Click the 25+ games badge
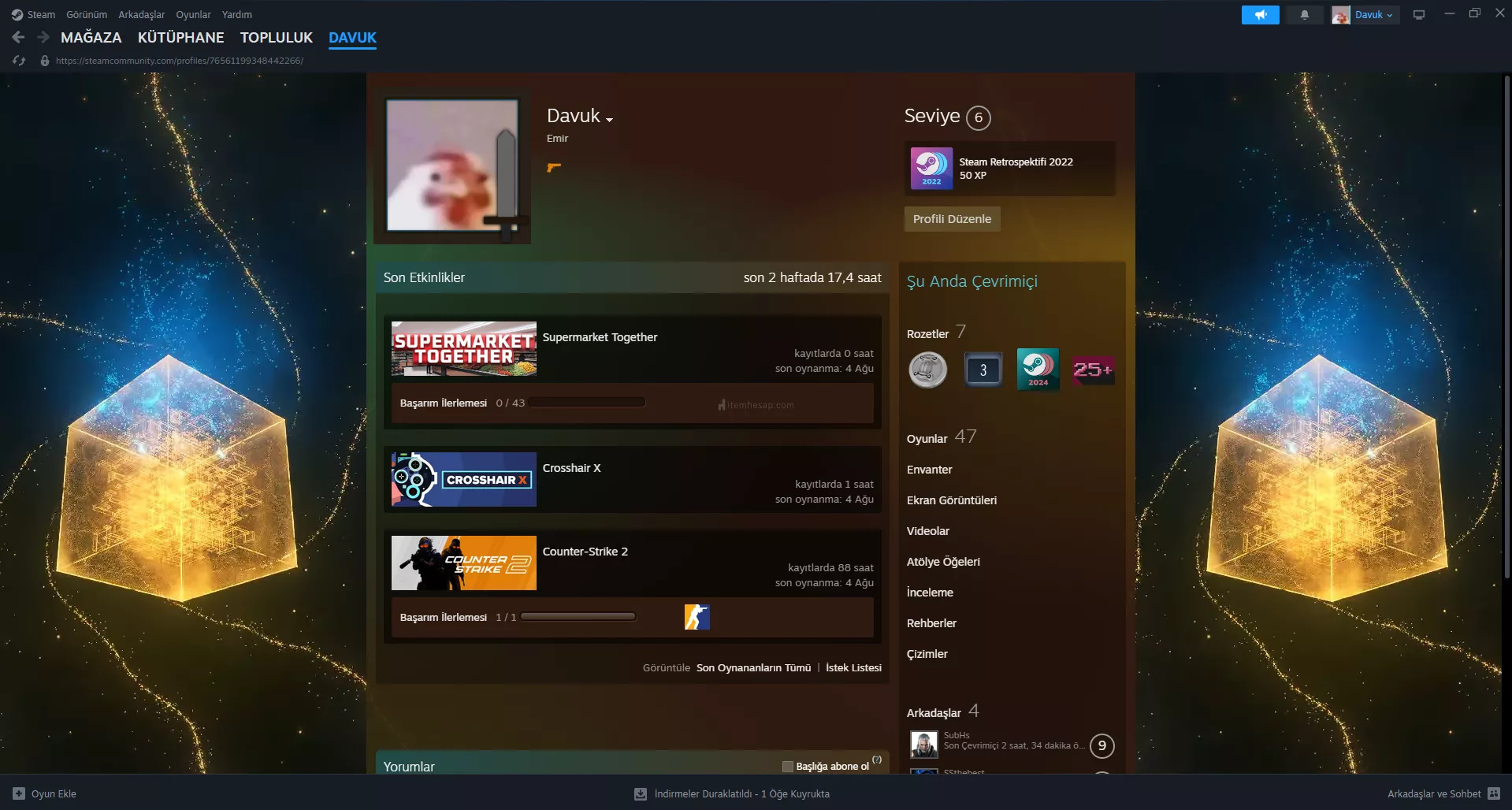 (x=1092, y=370)
